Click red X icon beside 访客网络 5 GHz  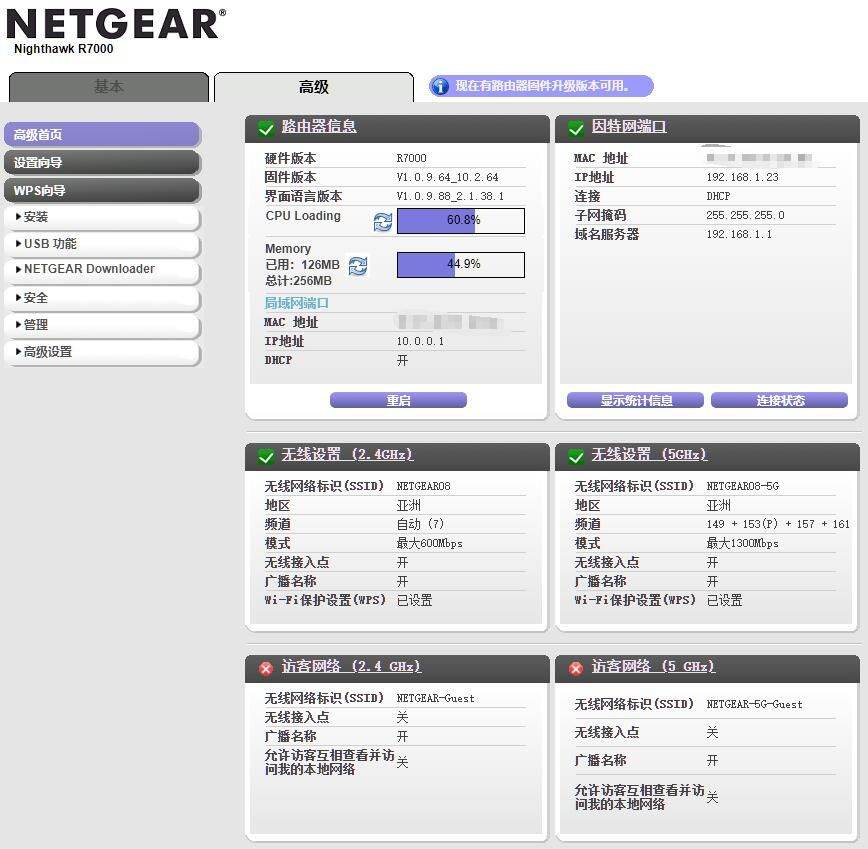tap(576, 668)
